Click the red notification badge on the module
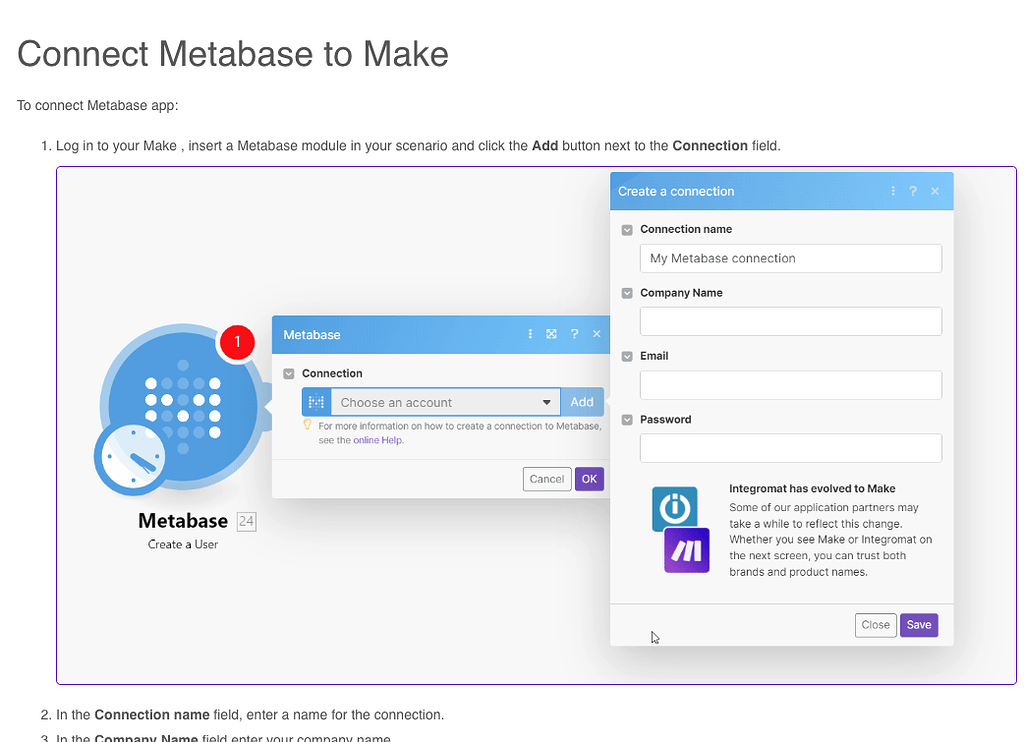 tap(237, 342)
